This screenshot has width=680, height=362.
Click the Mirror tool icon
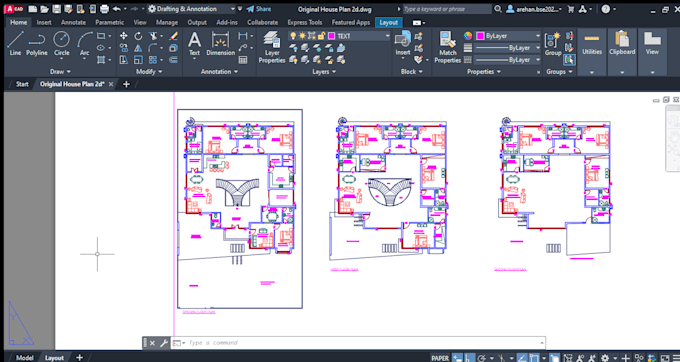138,48
